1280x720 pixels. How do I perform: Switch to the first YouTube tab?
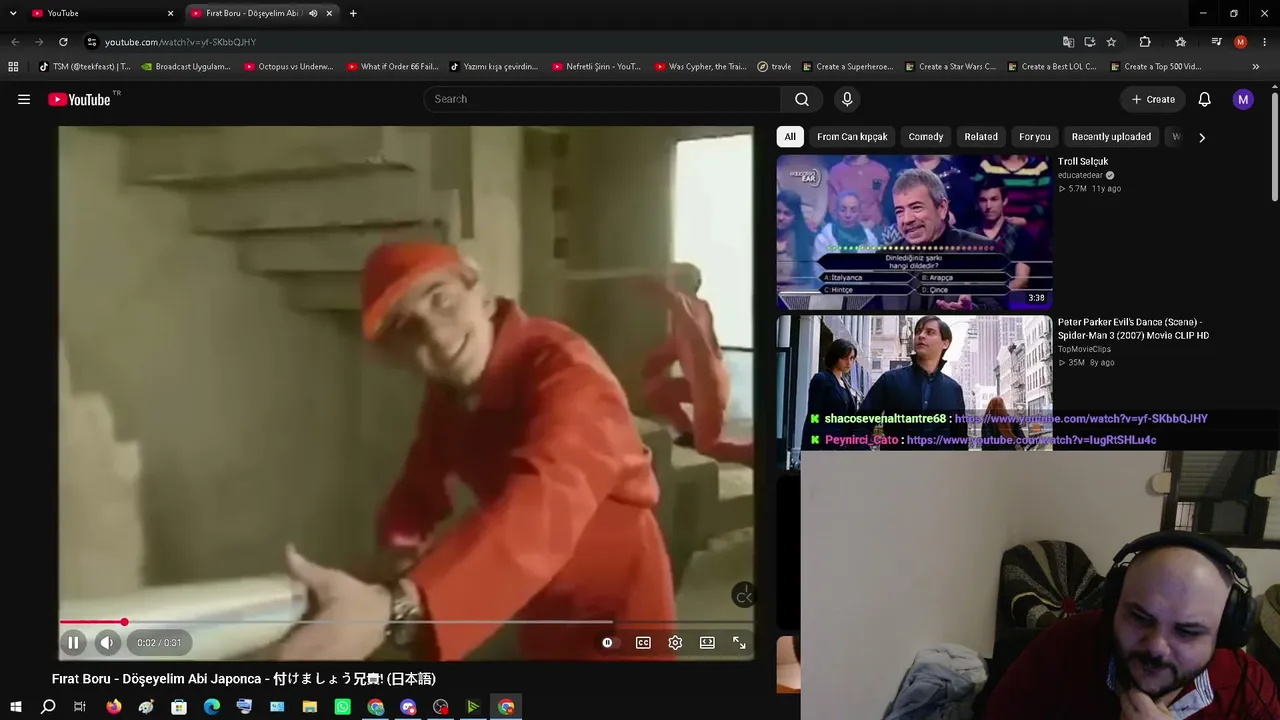click(102, 13)
